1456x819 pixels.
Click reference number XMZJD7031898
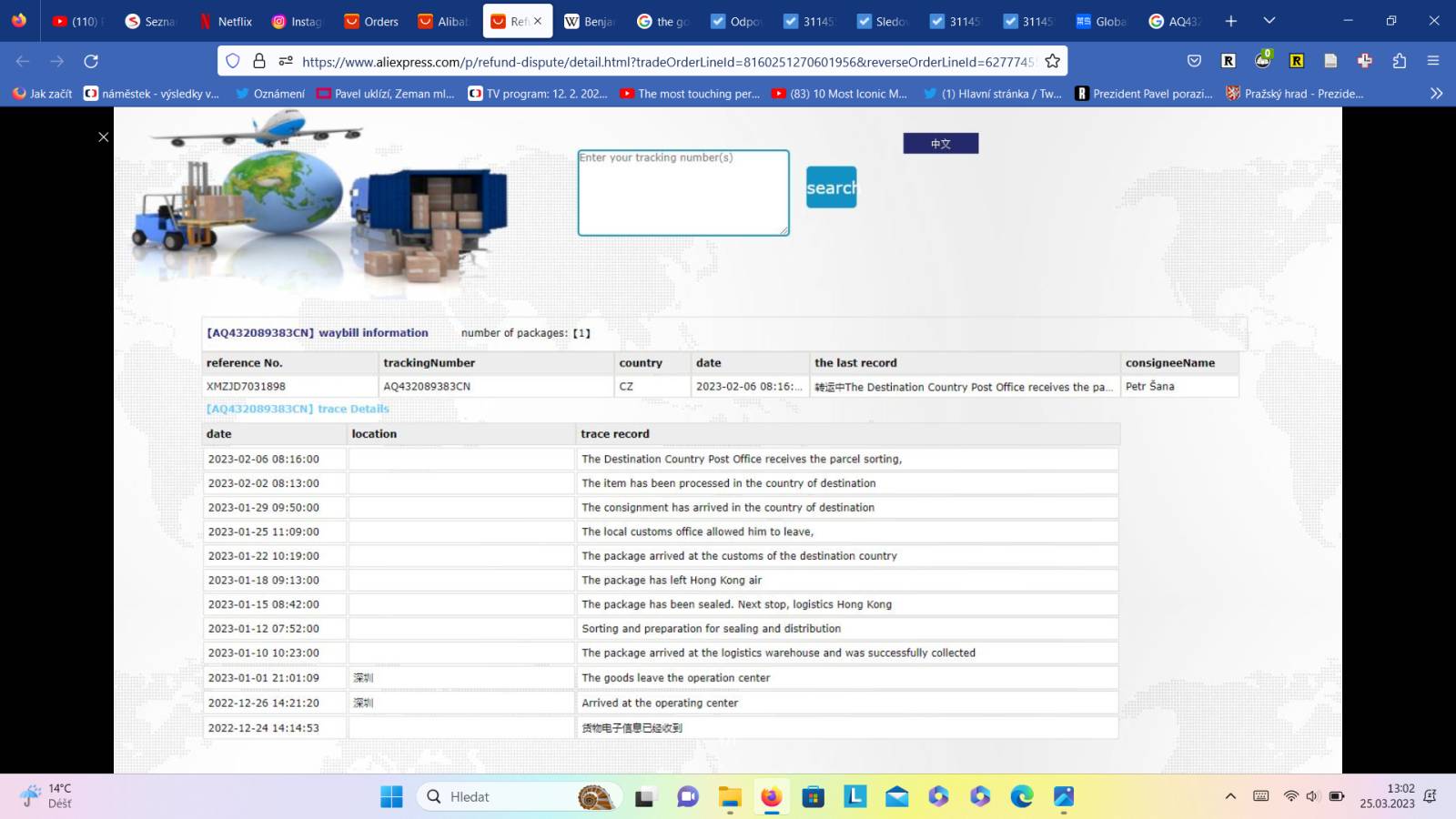point(246,386)
